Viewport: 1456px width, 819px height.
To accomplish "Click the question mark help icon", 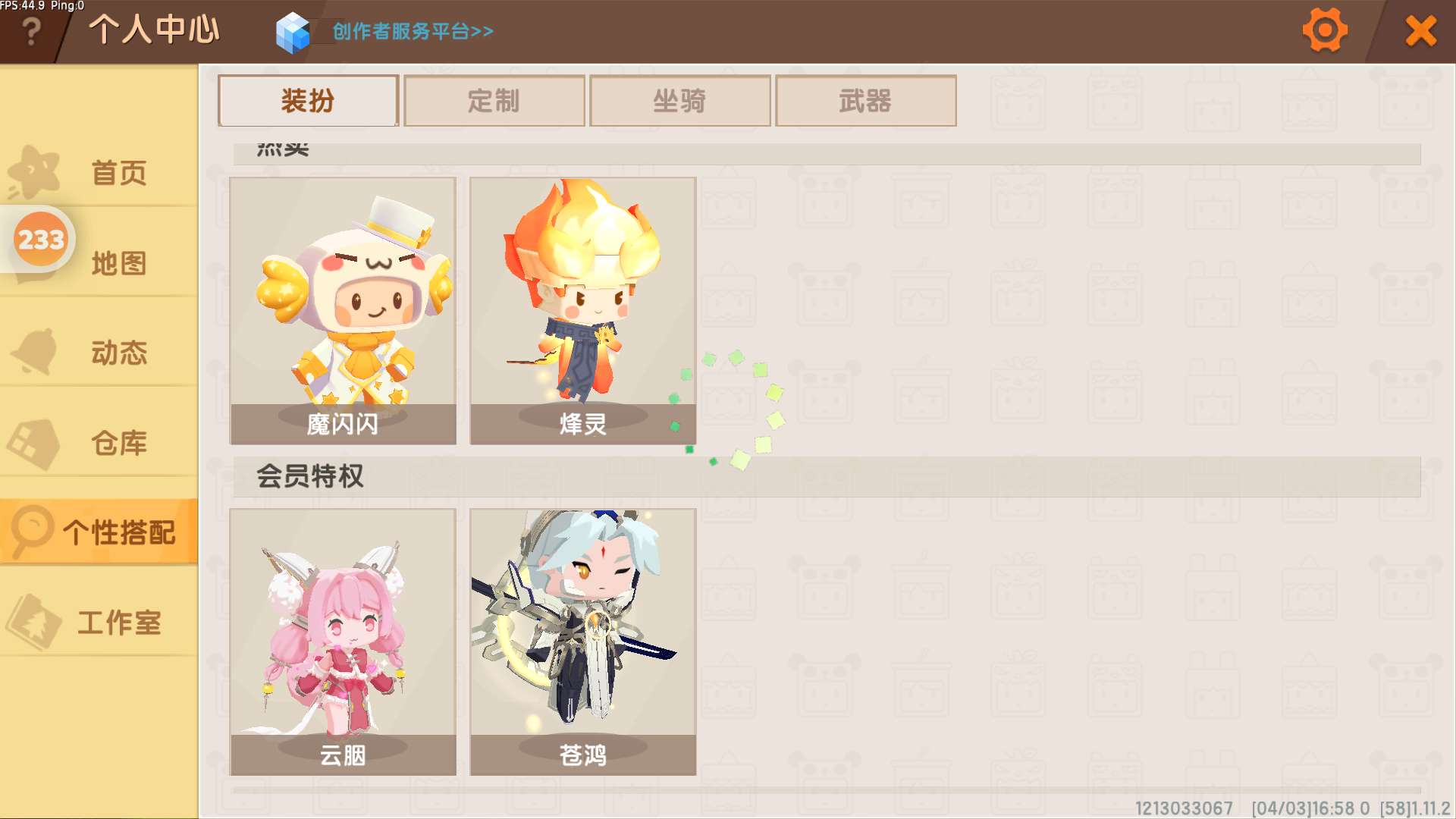I will (31, 32).
